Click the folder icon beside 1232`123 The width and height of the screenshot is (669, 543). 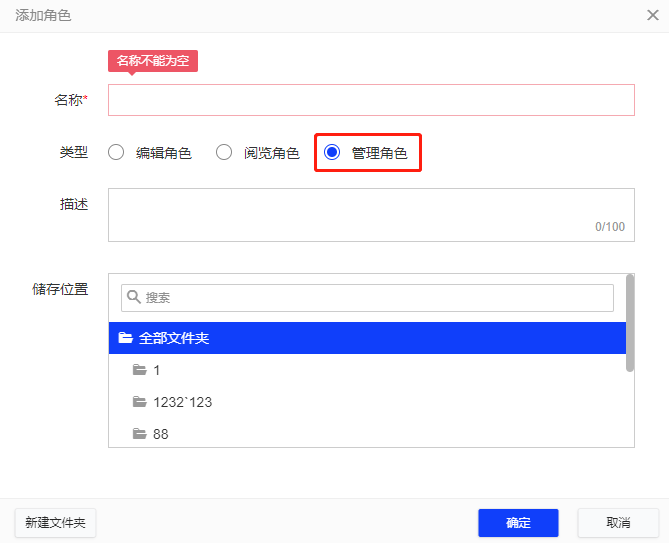pyautogui.click(x=140, y=402)
